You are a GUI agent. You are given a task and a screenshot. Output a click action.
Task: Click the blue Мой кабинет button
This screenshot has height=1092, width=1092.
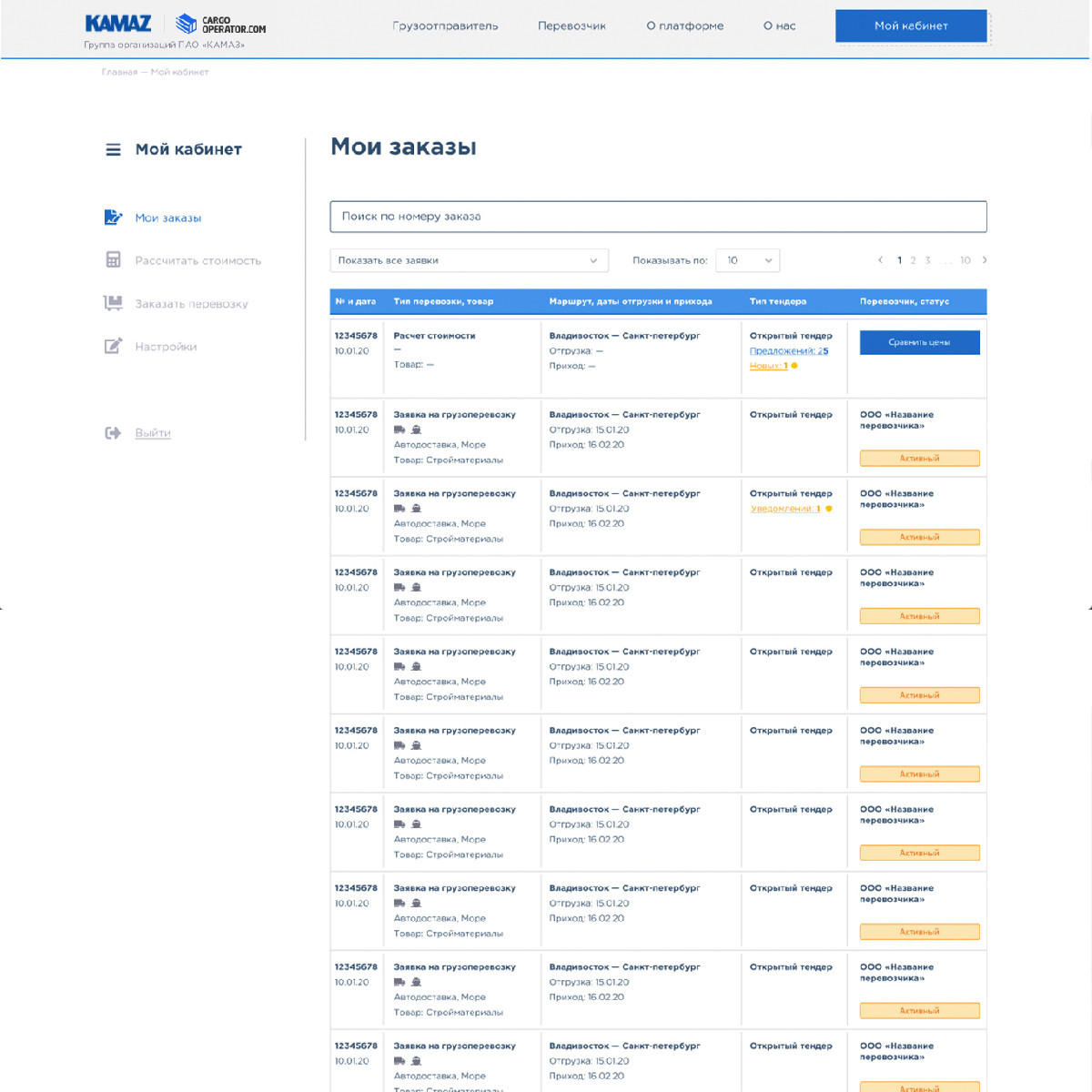(x=911, y=25)
